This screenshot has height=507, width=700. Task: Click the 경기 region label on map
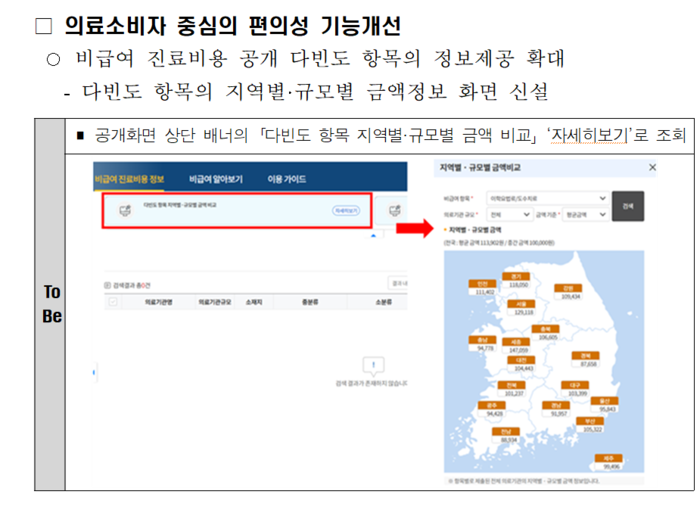[516, 277]
